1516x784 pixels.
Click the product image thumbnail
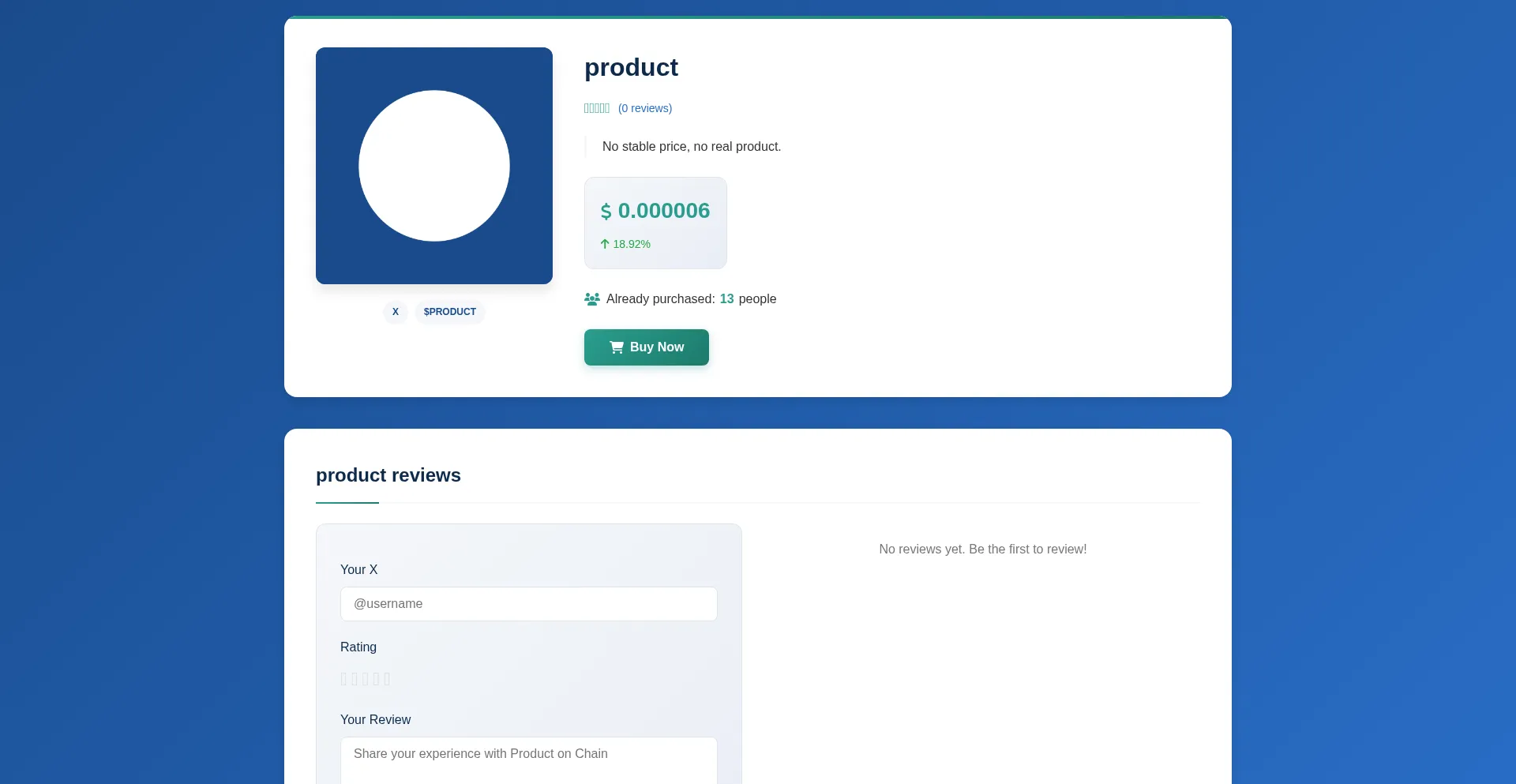pos(434,166)
